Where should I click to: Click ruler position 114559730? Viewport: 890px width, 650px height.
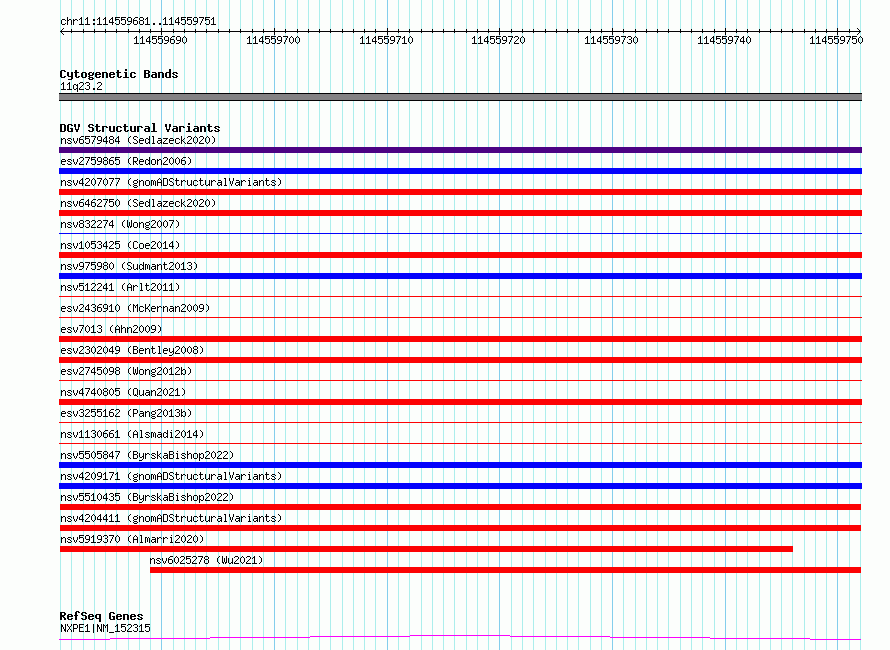coord(611,40)
